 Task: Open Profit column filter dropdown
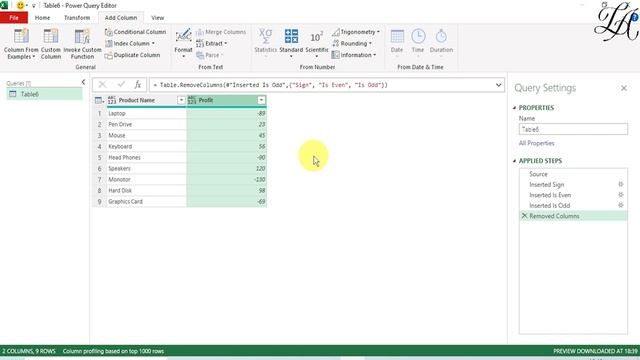pyautogui.click(x=261, y=100)
